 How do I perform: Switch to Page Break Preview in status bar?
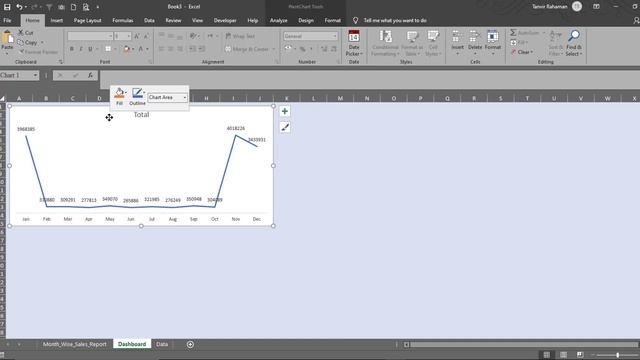(x=580, y=355)
